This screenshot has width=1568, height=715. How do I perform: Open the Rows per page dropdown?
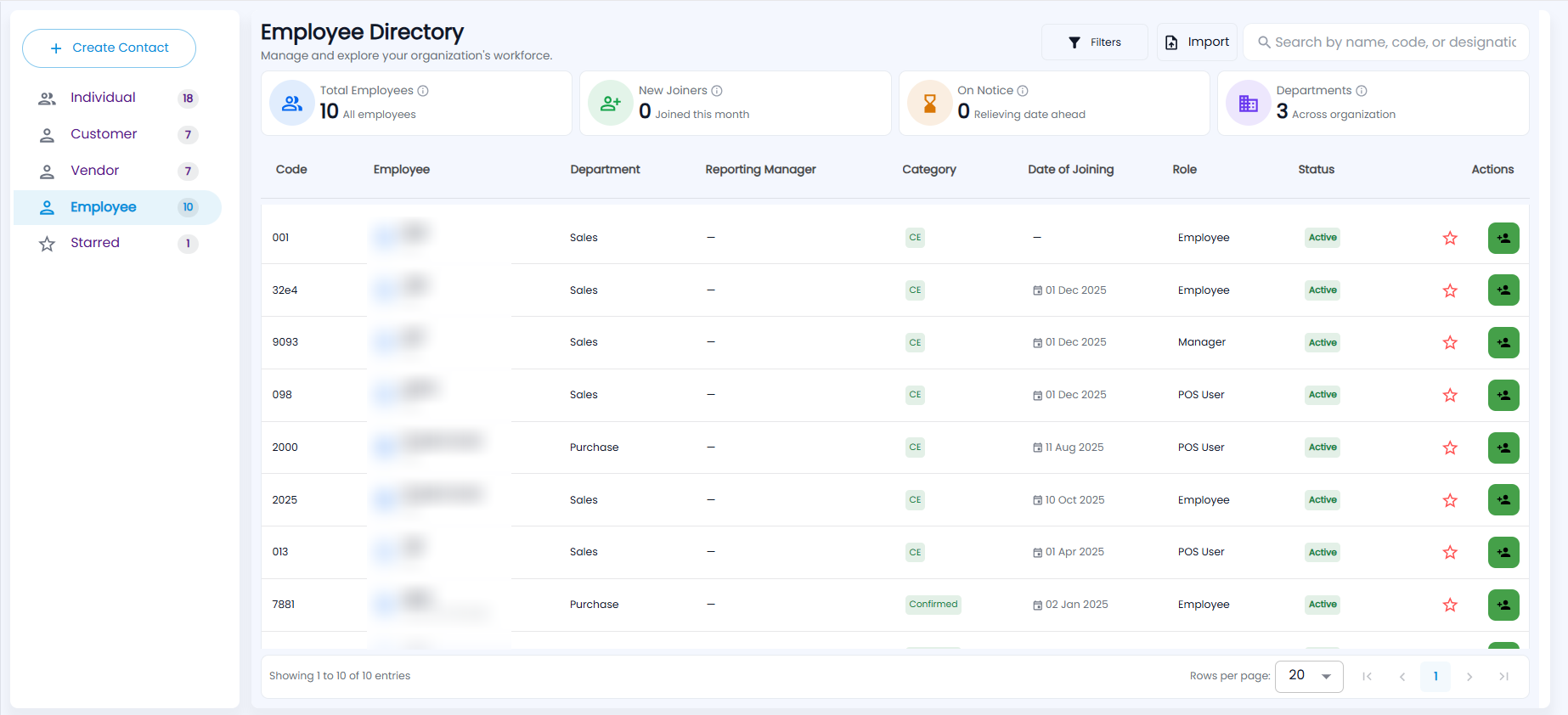coord(1309,677)
